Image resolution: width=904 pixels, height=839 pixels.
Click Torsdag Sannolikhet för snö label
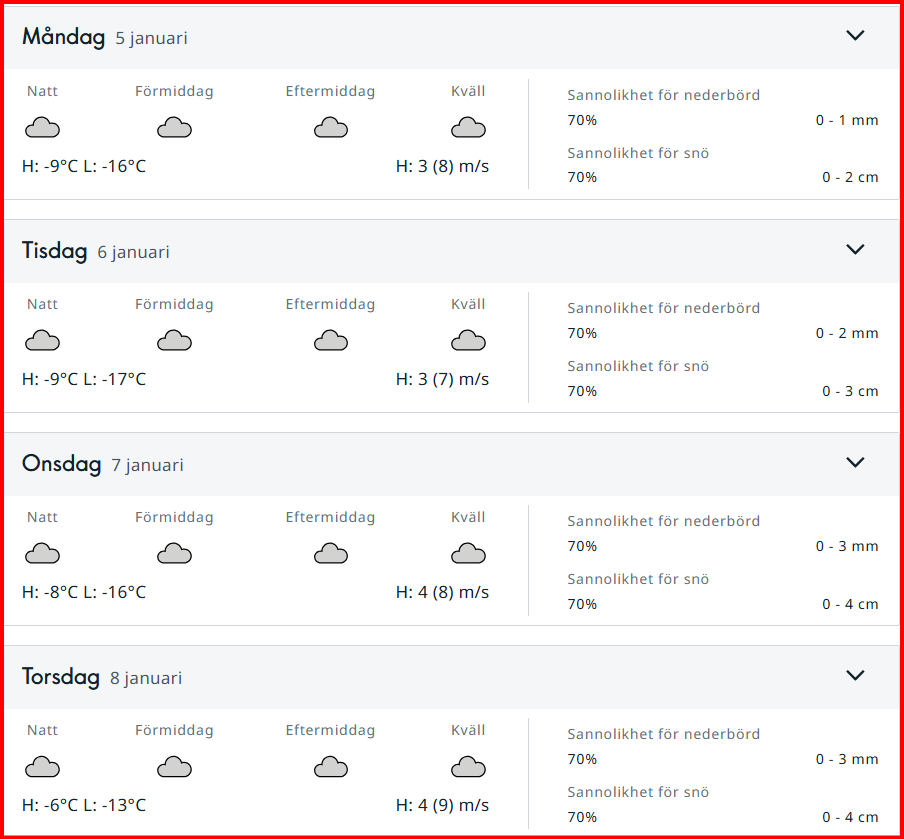(x=638, y=792)
